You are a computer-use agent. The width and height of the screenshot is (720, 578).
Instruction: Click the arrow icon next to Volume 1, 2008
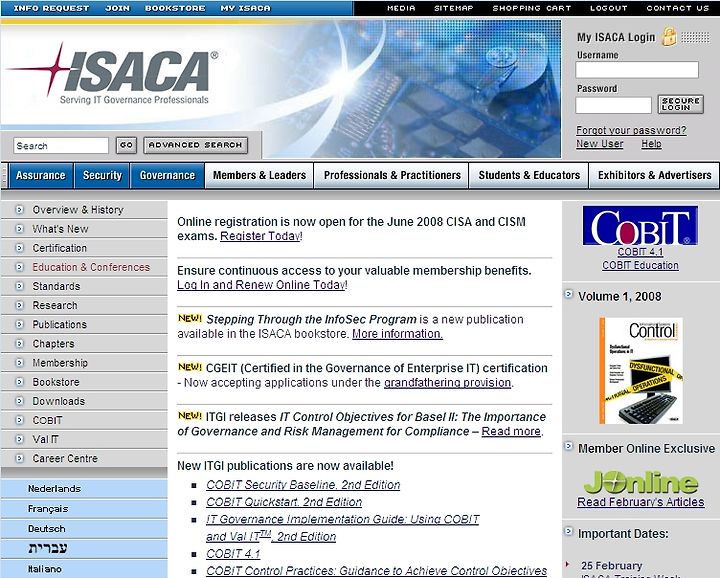tap(568, 294)
